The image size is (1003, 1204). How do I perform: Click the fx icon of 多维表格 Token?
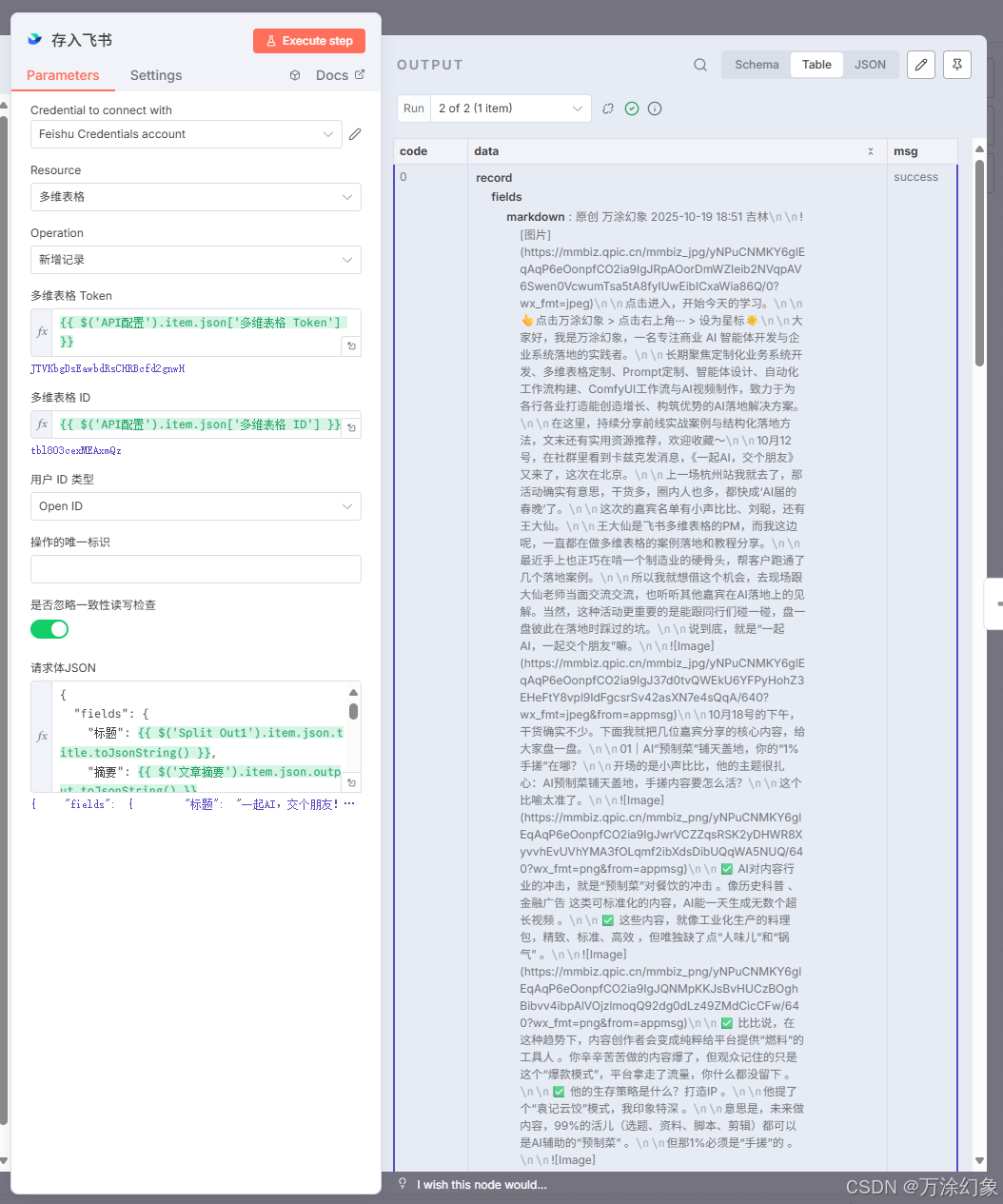coord(42,332)
